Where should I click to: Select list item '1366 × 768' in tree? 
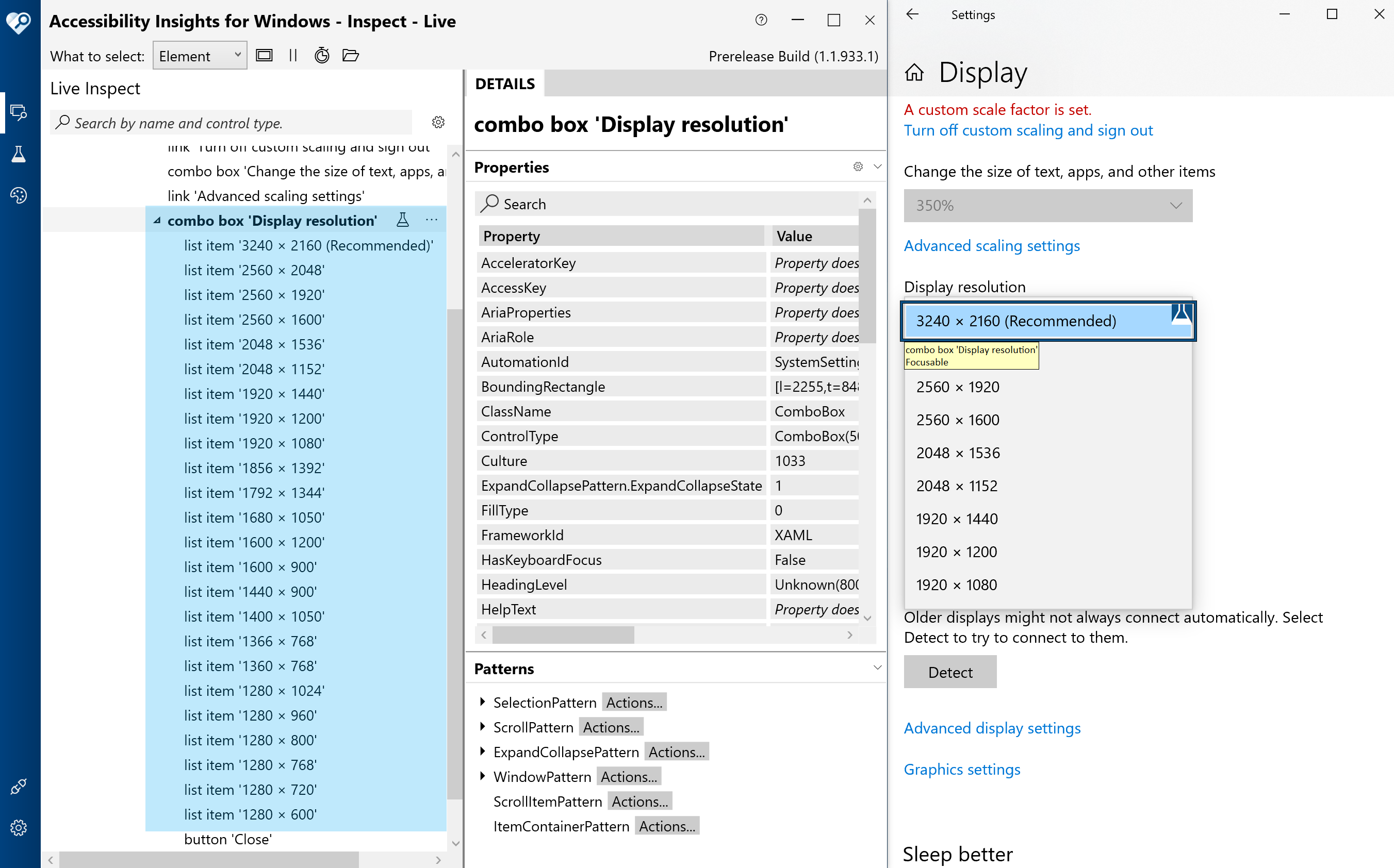251,641
